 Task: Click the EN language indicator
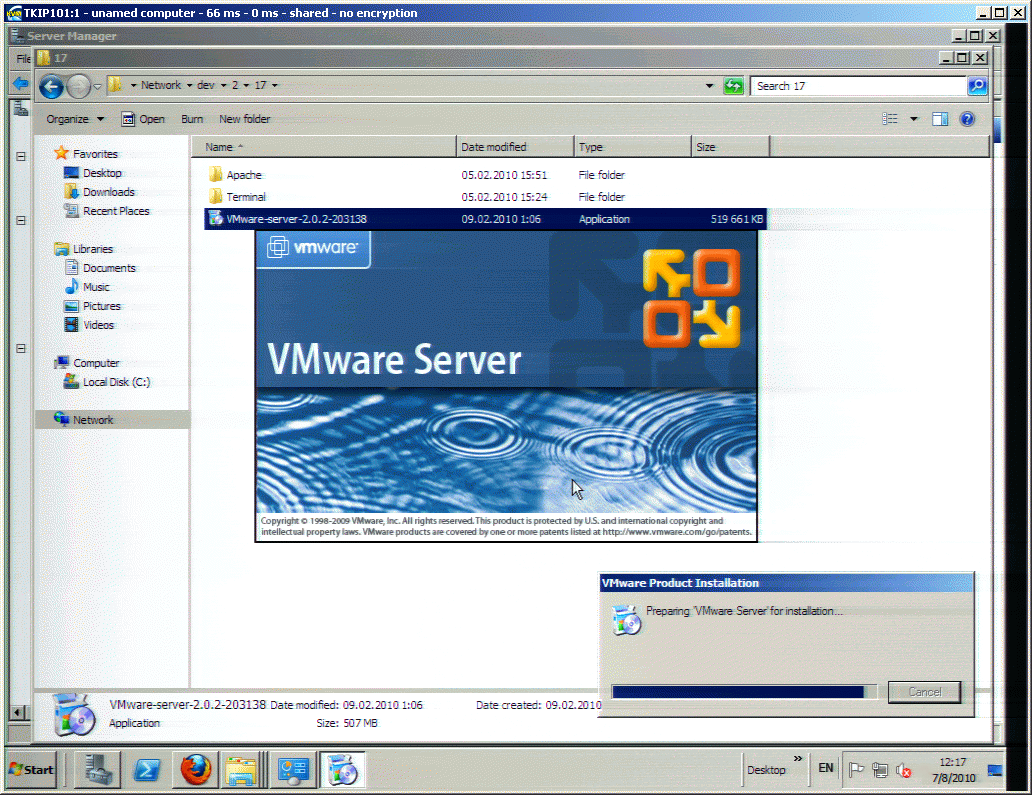point(825,768)
